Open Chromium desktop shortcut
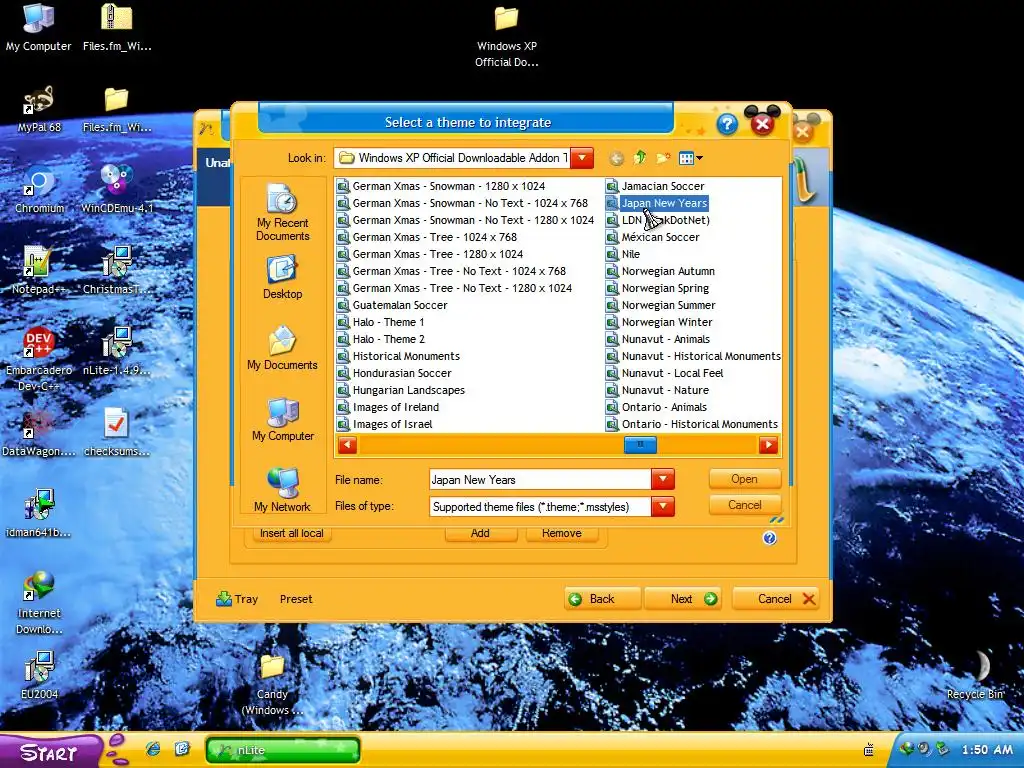Screen dimensions: 1024x768 [x=39, y=191]
